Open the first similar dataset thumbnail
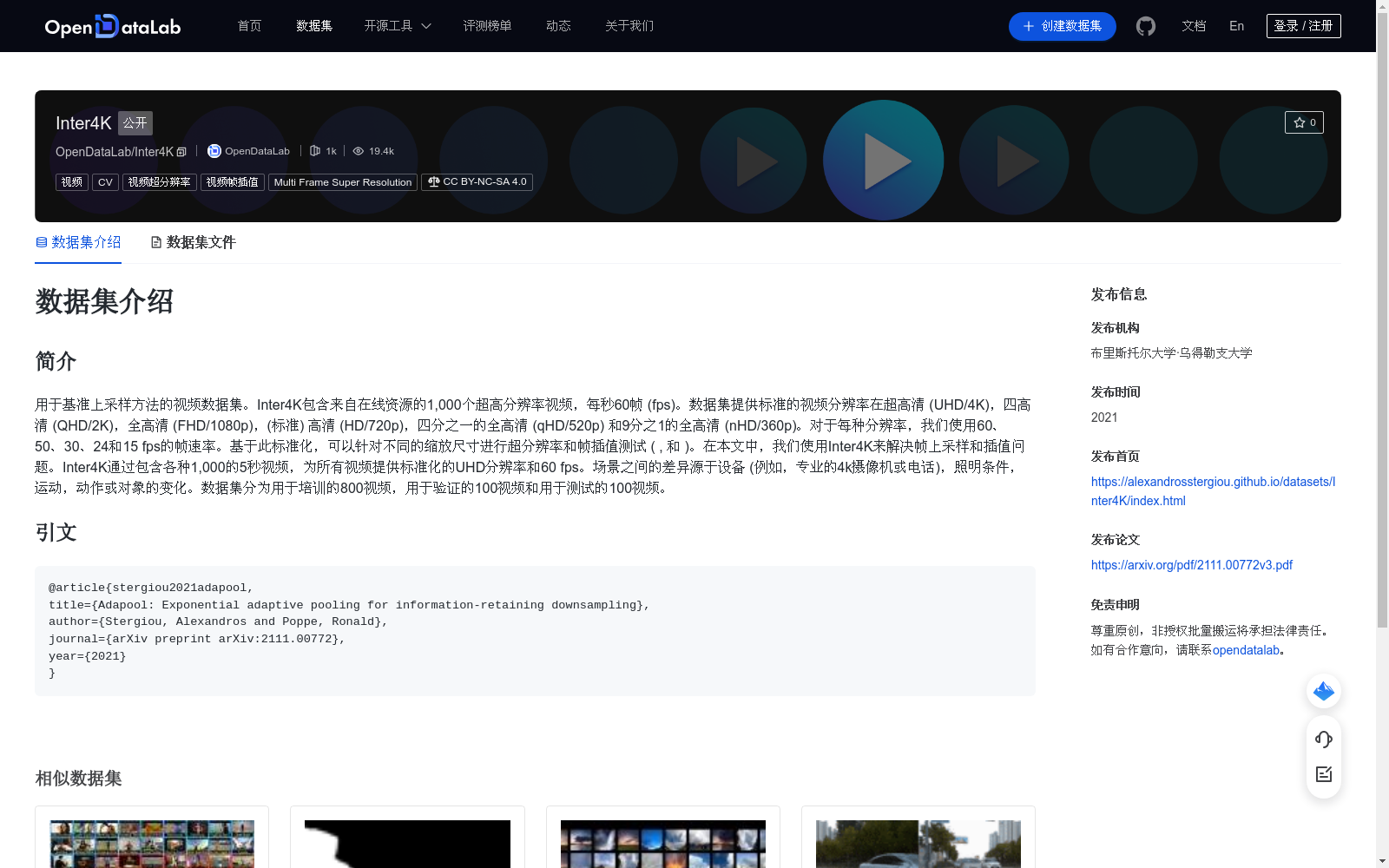 (x=152, y=844)
